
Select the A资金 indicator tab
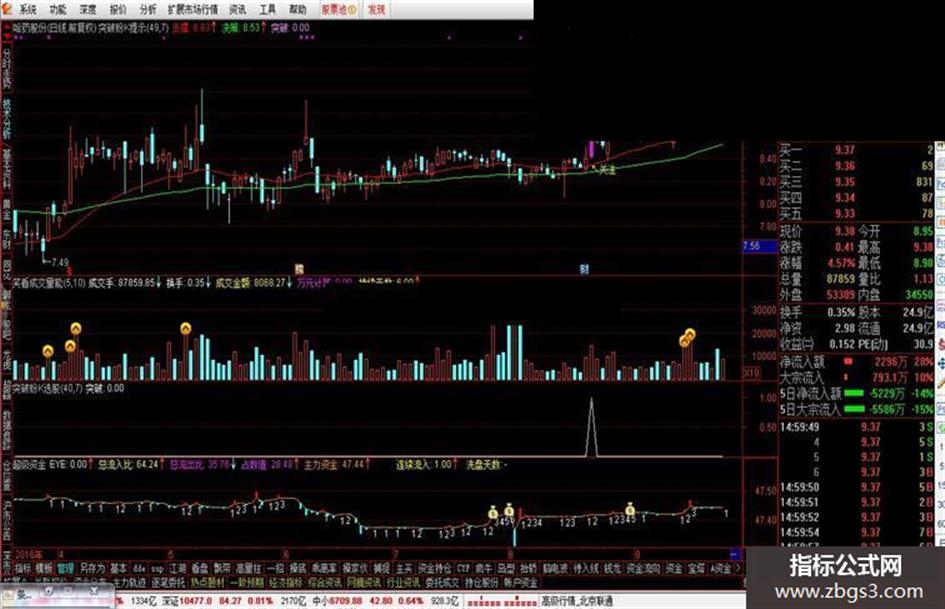(720, 568)
